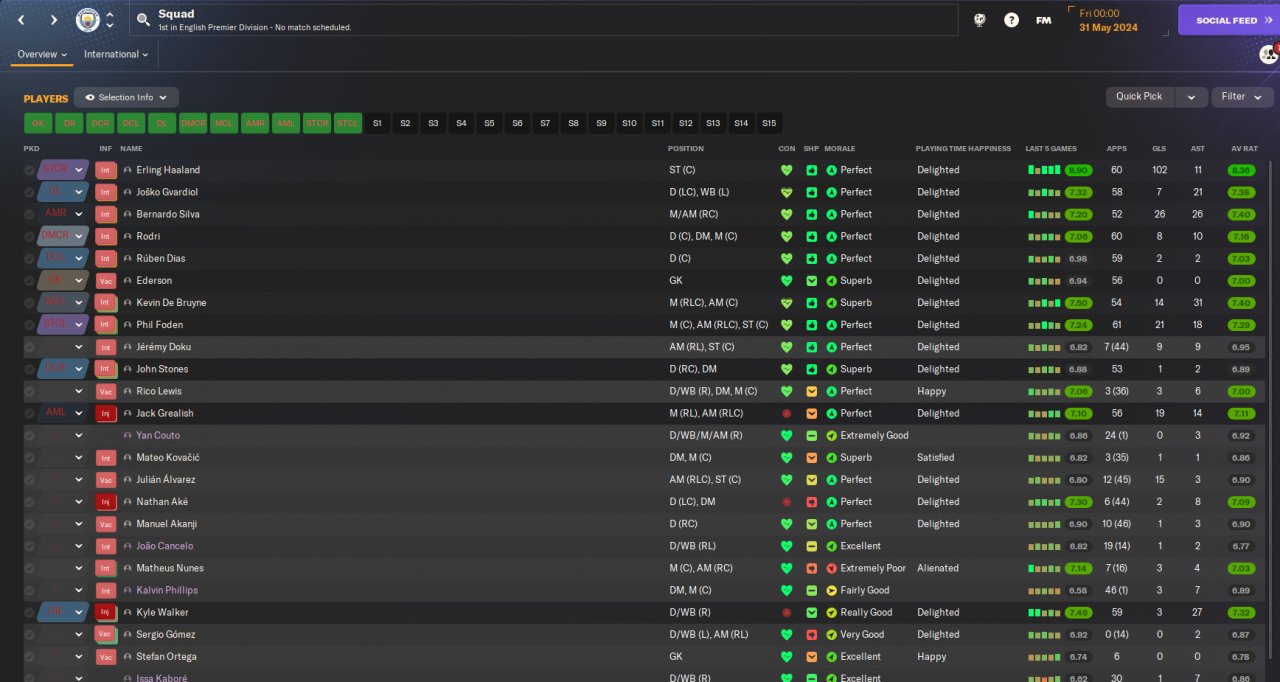This screenshot has width=1280, height=682.
Task: Open Phil Foden's STCL position dropdown
Action: point(63,325)
